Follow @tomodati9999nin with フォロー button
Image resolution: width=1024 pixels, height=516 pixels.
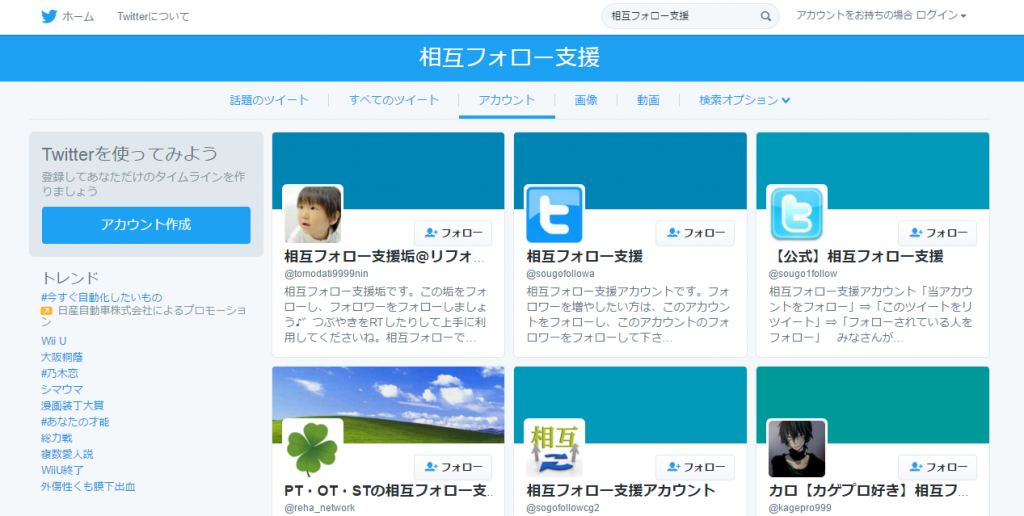coord(453,233)
